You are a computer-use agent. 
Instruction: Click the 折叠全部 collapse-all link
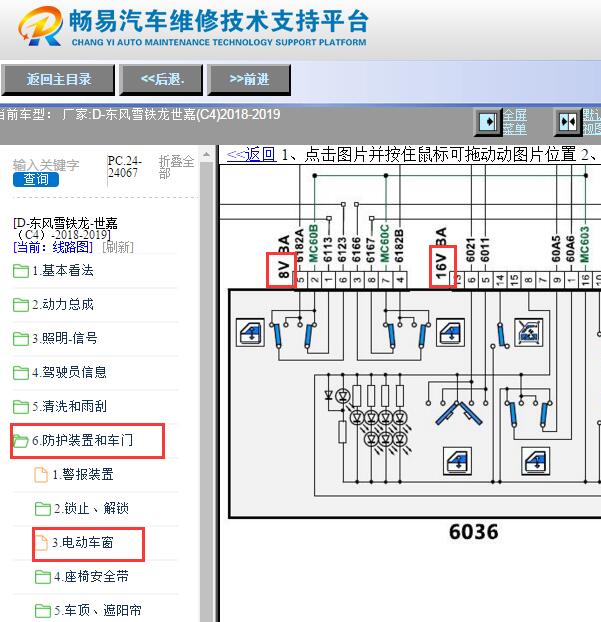tap(176, 167)
